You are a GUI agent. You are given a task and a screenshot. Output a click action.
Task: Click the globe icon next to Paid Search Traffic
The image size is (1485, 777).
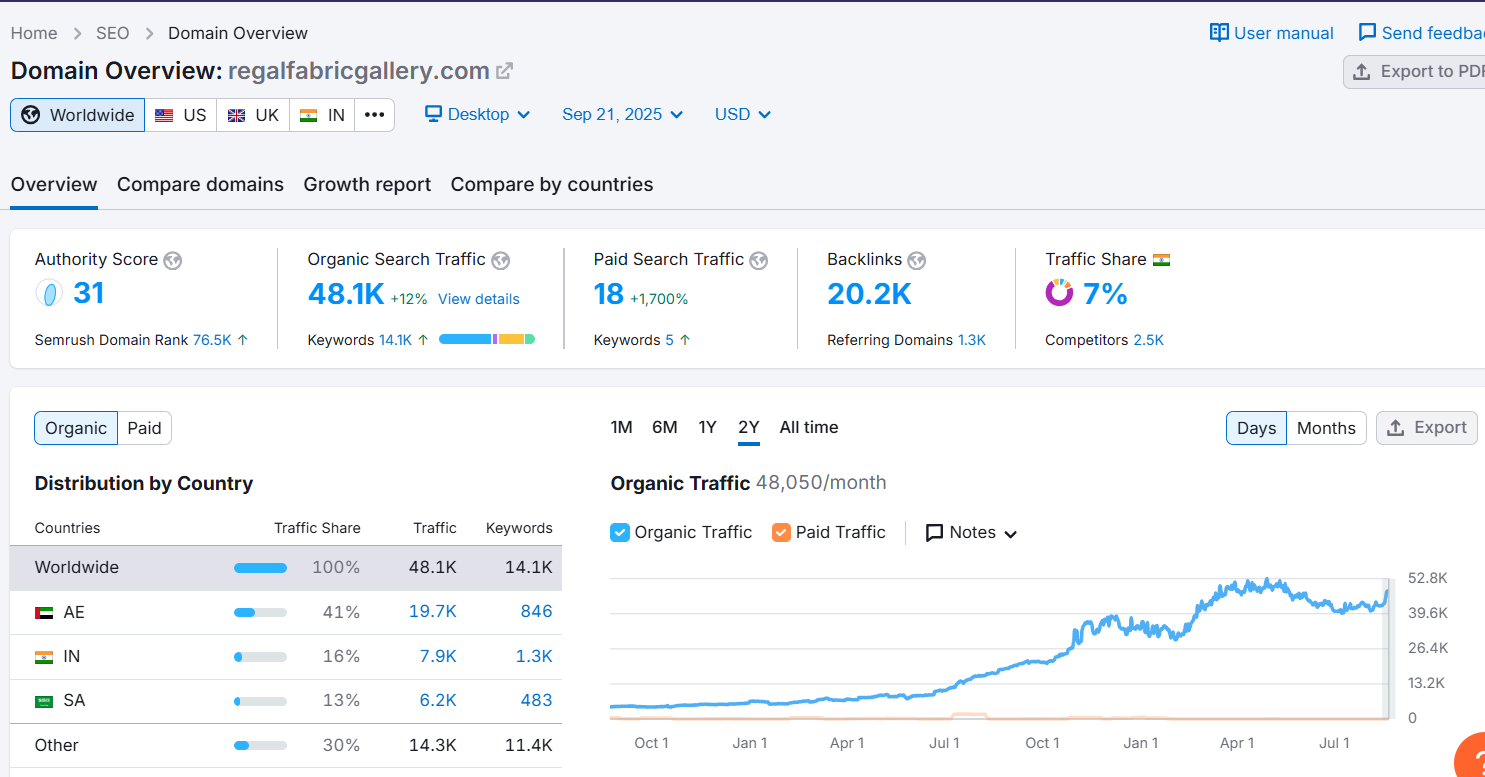coord(759,260)
